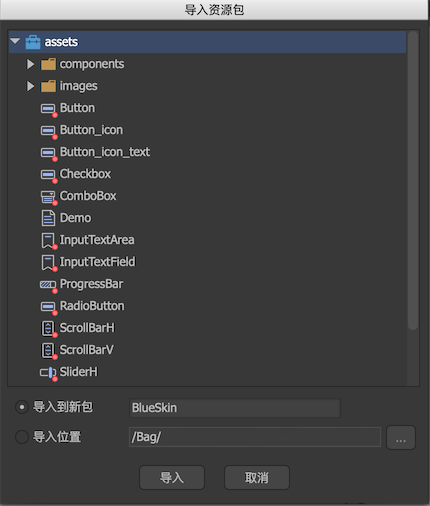Click the 导入 button
430x506 pixels.
pos(172,477)
